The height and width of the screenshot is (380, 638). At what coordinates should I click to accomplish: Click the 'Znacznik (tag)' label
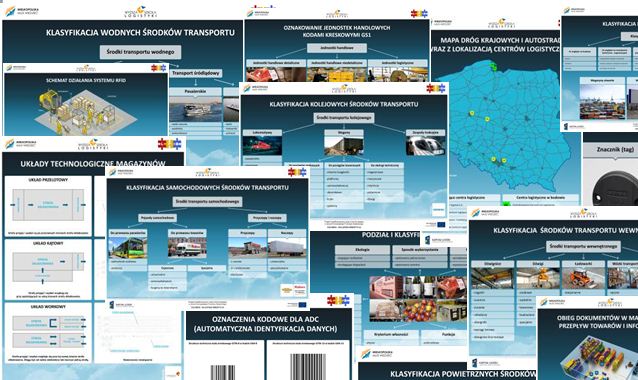tap(615, 149)
